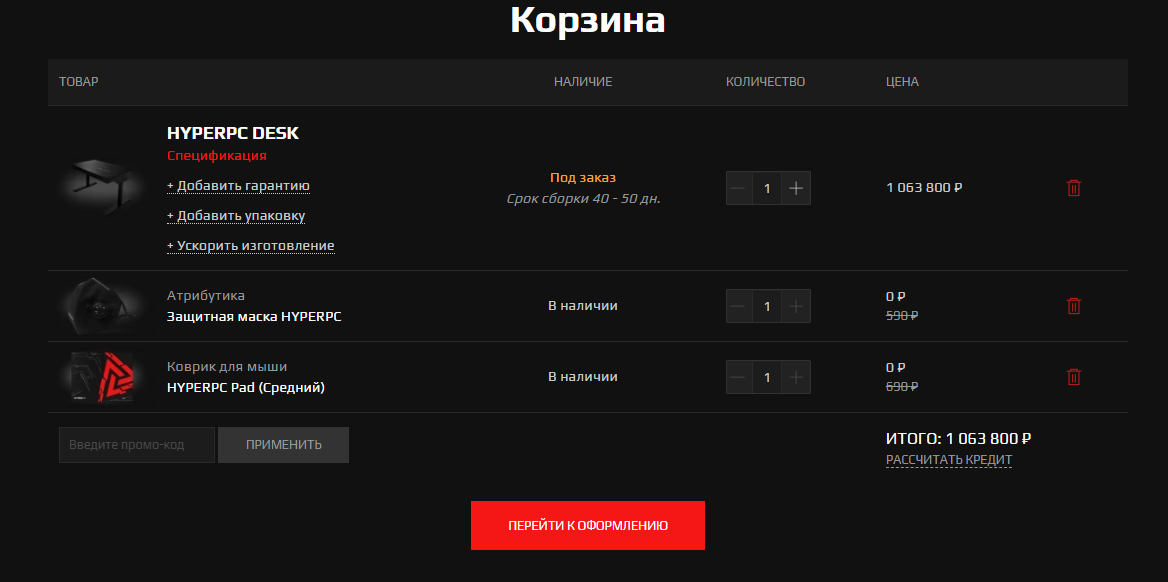The image size is (1168, 582).
Task: Click the promo code input field
Action: (x=136, y=444)
